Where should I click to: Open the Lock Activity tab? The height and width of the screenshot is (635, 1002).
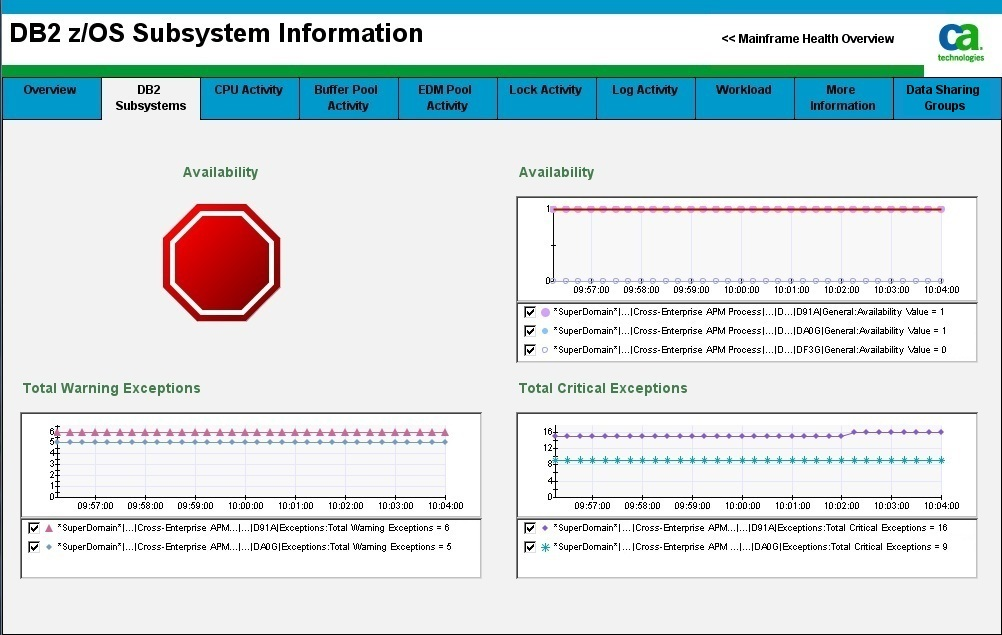pos(546,98)
